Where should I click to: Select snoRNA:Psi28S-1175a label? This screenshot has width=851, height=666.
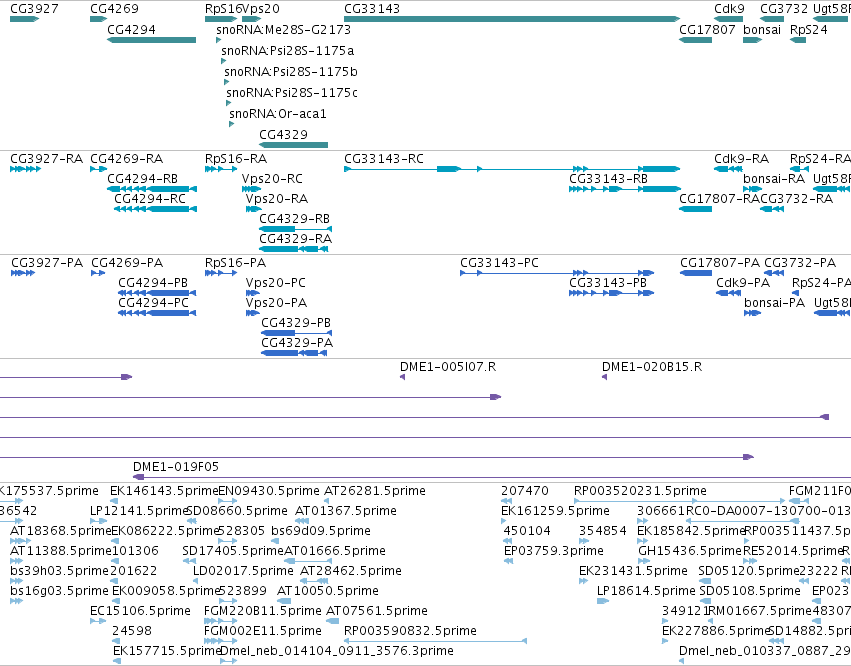pyautogui.click(x=288, y=50)
